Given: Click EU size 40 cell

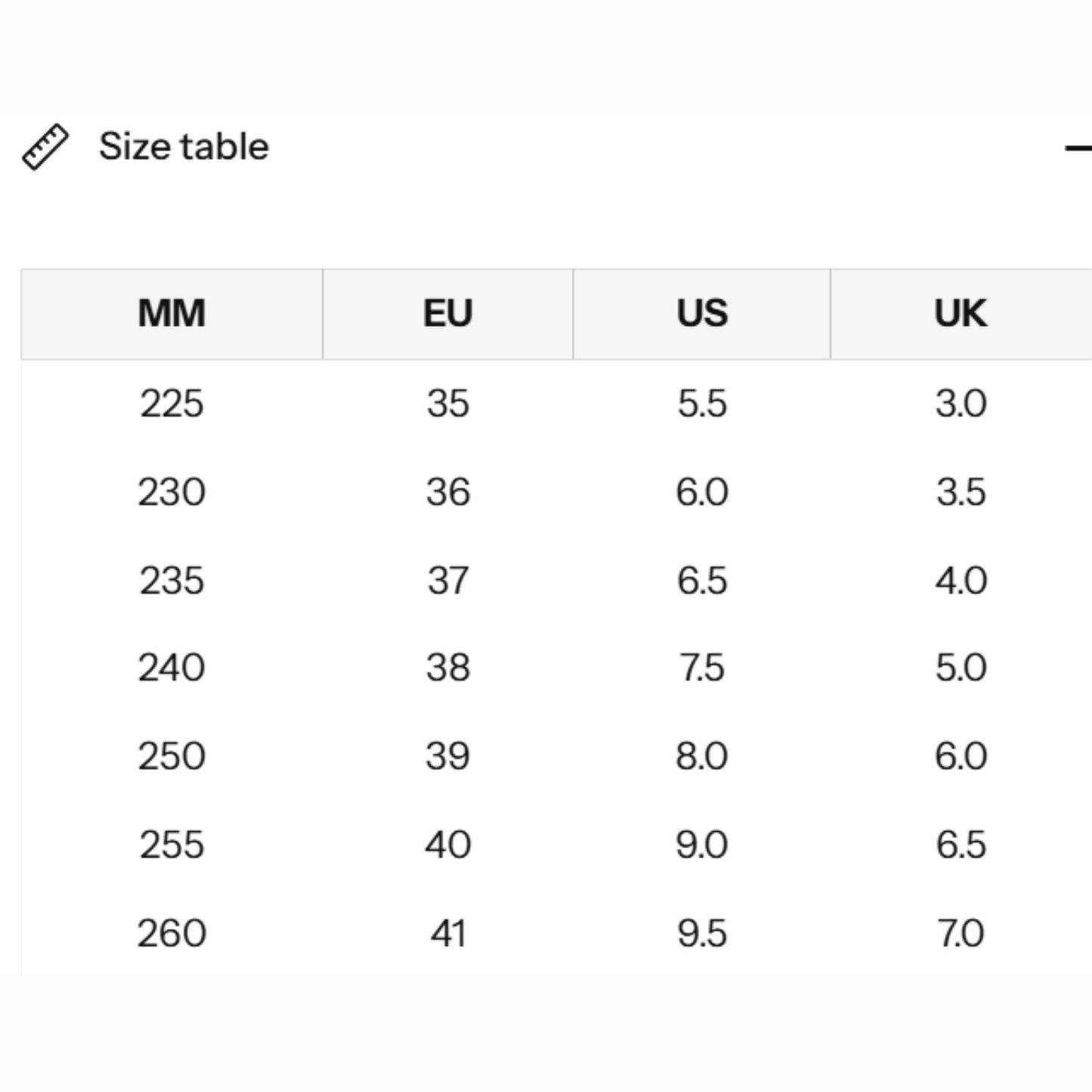Looking at the screenshot, I should tap(448, 844).
